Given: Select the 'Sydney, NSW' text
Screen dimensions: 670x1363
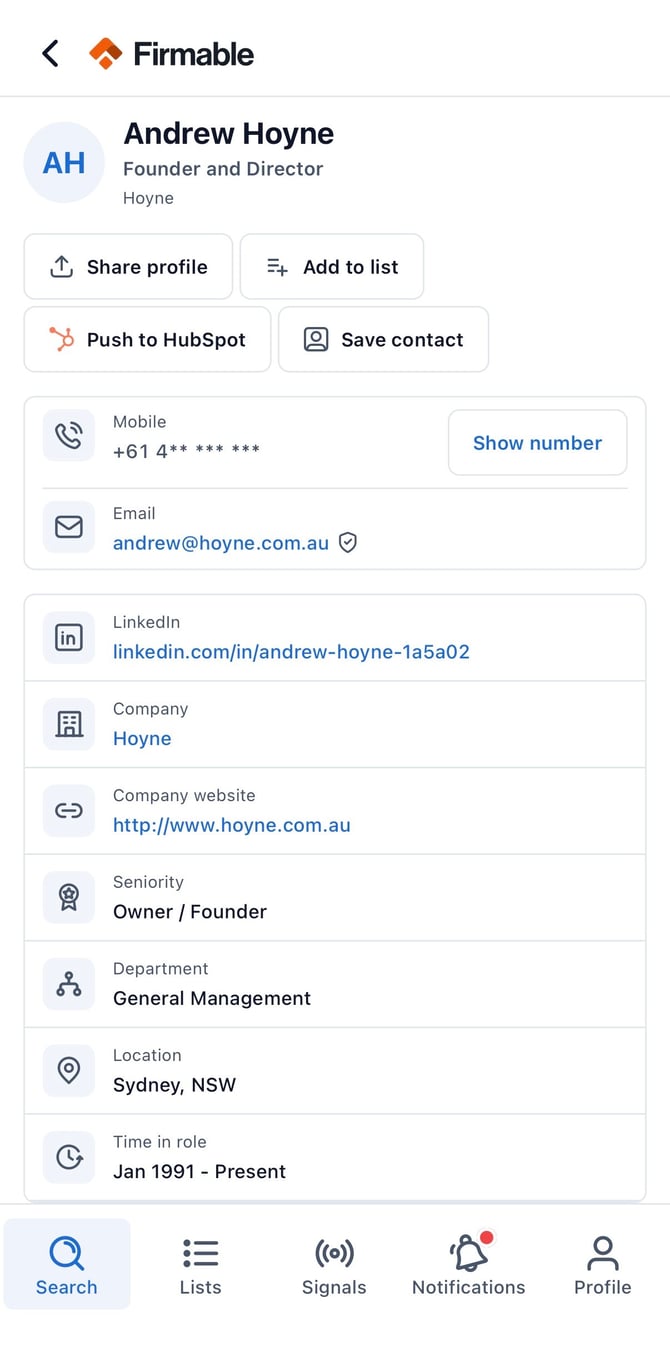Looking at the screenshot, I should pos(175,1086).
